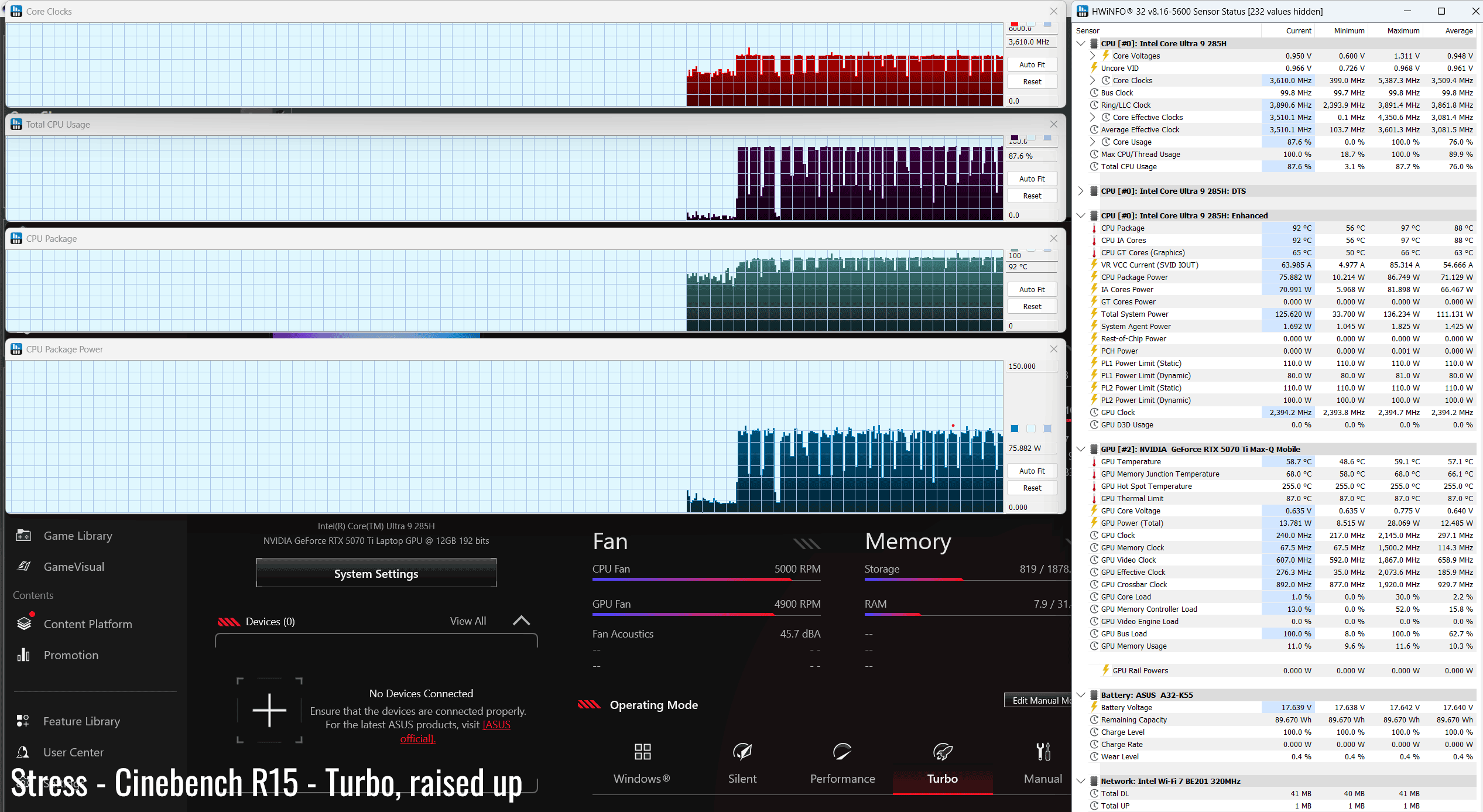
Task: Select the GPU Hot Spot Temperature row
Action: point(1282,486)
